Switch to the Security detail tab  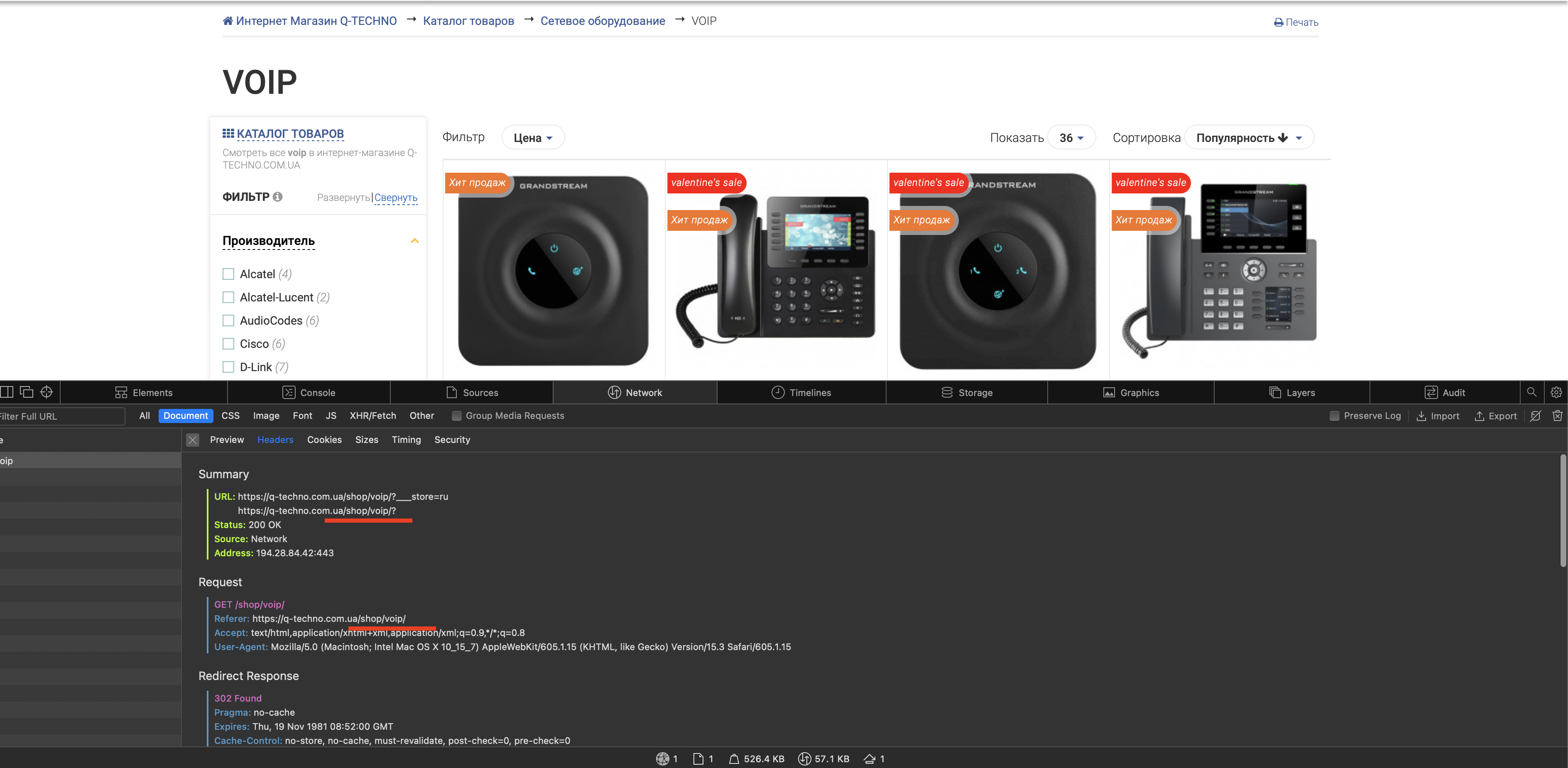[x=452, y=439]
